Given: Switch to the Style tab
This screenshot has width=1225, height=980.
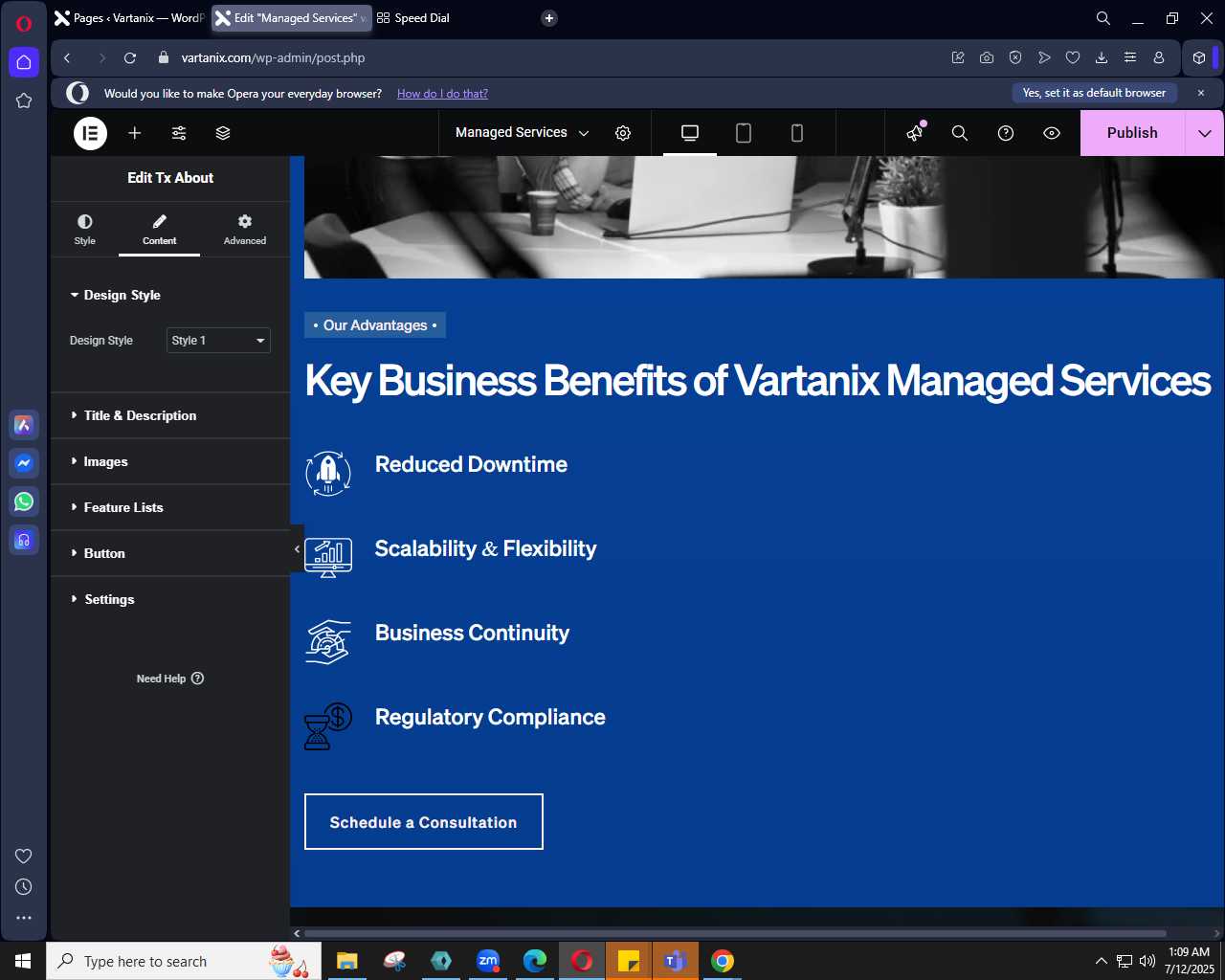Looking at the screenshot, I should (85, 230).
